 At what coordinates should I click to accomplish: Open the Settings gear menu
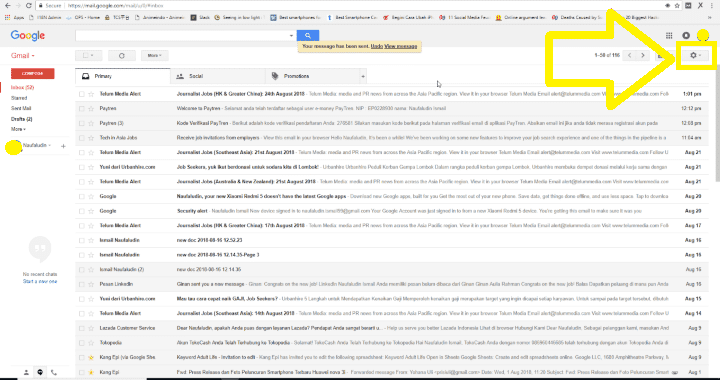pyautogui.click(x=695, y=56)
